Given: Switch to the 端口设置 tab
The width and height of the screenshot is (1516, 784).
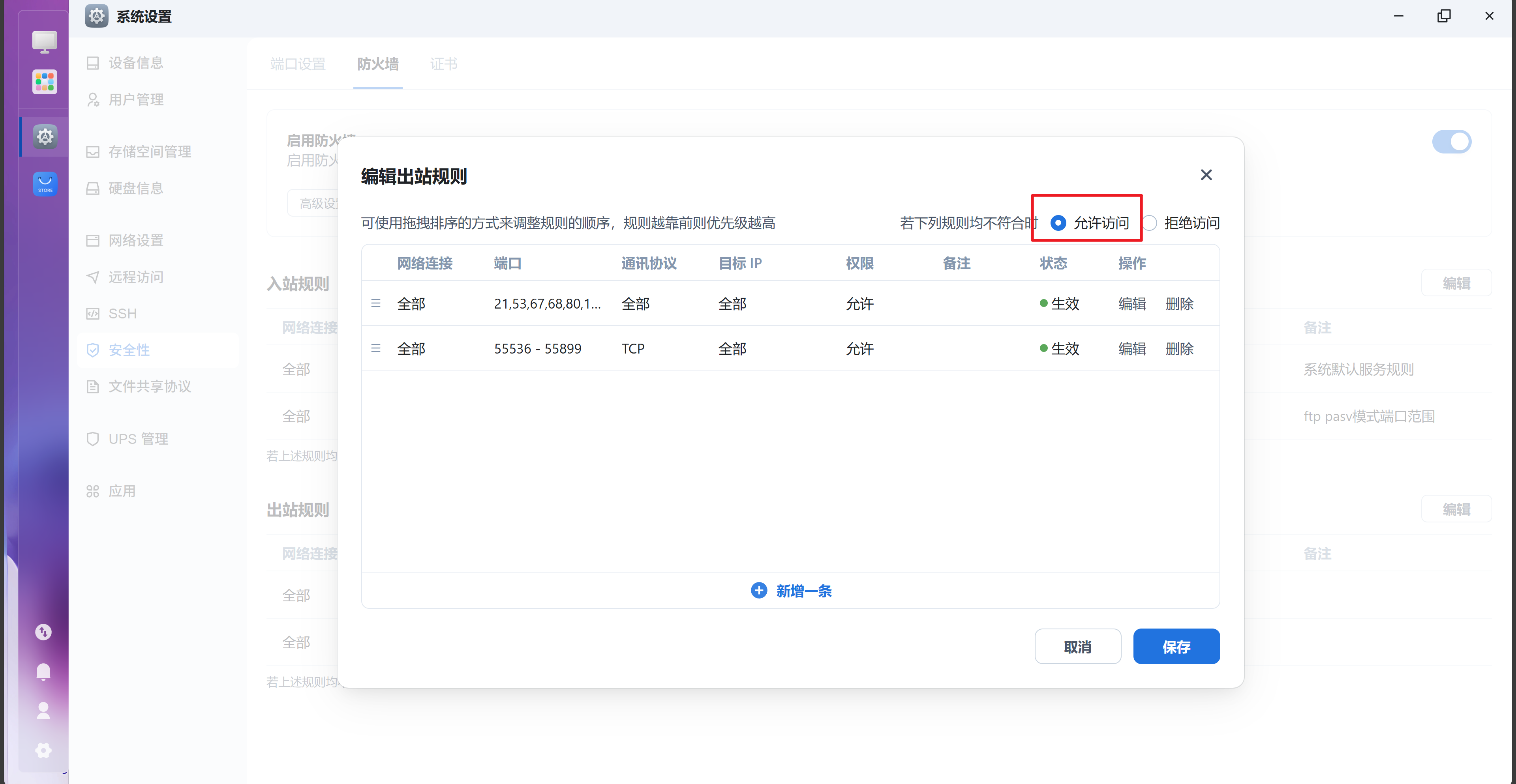Looking at the screenshot, I should 298,64.
